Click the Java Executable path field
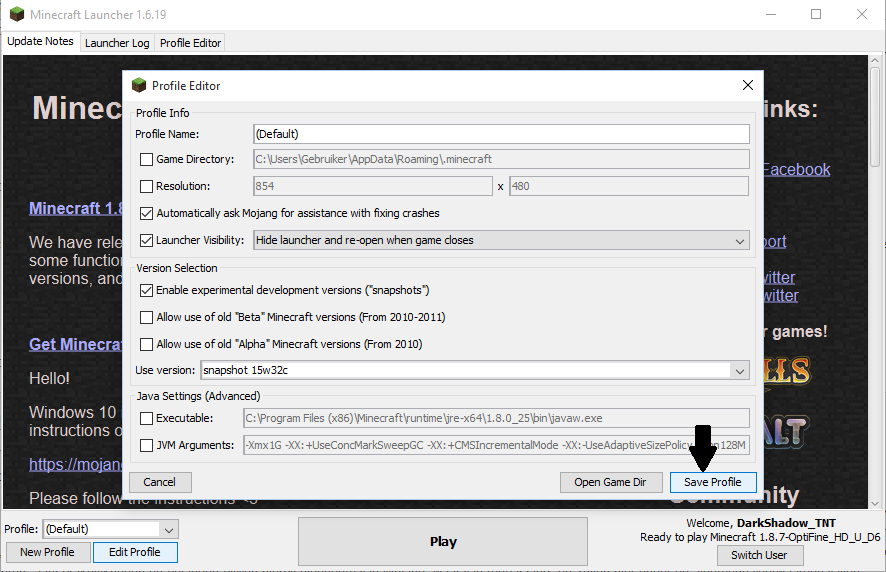Image resolution: width=886 pixels, height=572 pixels. [496, 418]
